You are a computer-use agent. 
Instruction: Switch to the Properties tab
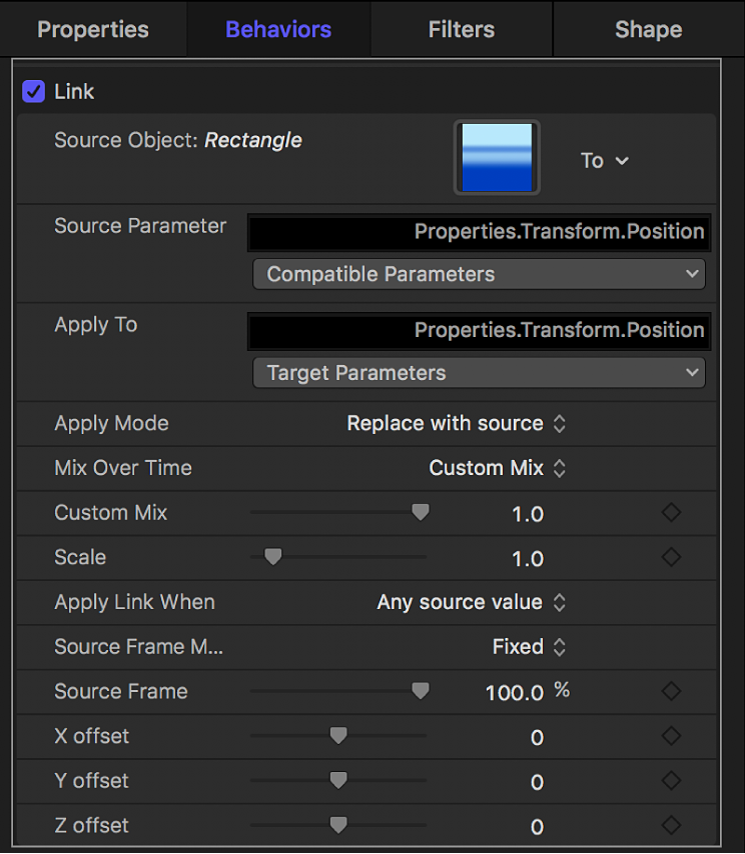[93, 29]
